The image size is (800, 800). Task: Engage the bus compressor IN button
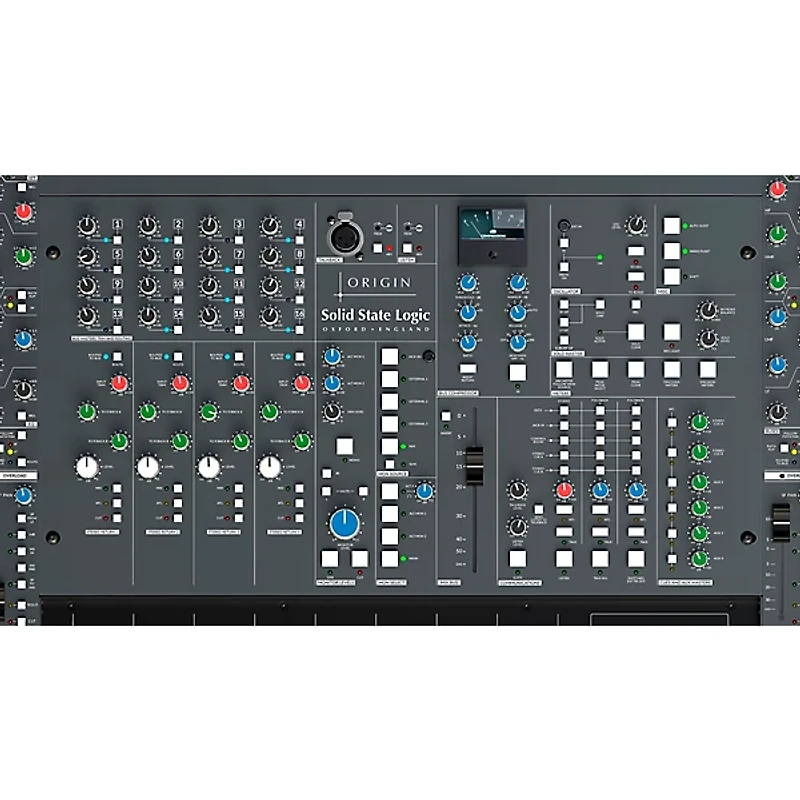518,372
